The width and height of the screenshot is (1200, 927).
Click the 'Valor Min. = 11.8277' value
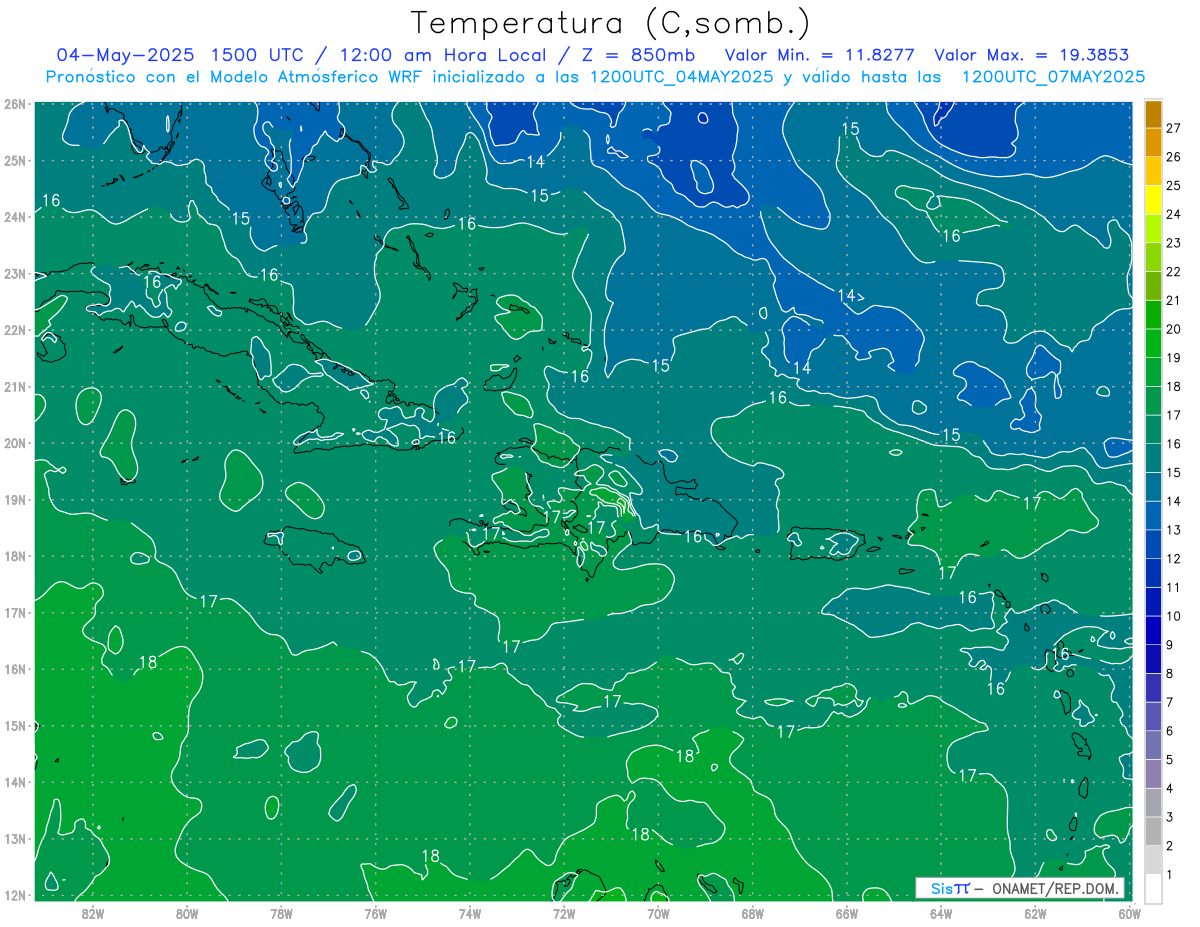[822, 54]
